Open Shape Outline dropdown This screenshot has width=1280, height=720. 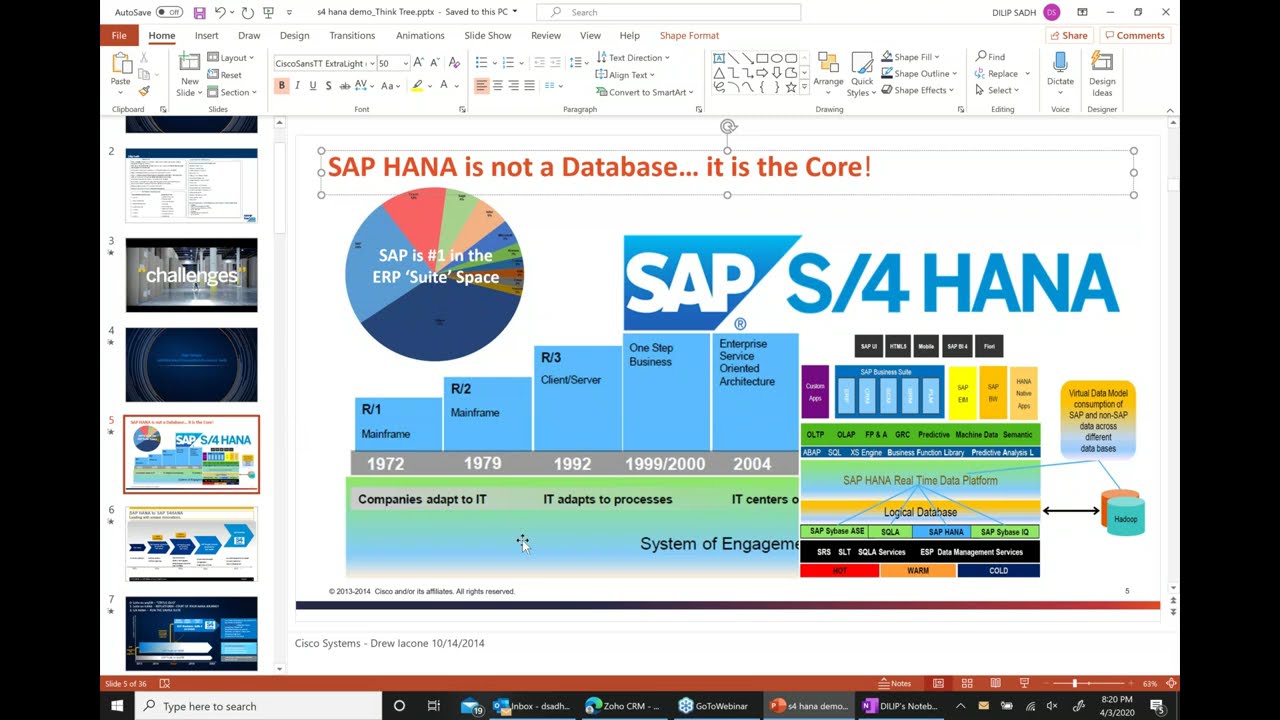point(918,73)
